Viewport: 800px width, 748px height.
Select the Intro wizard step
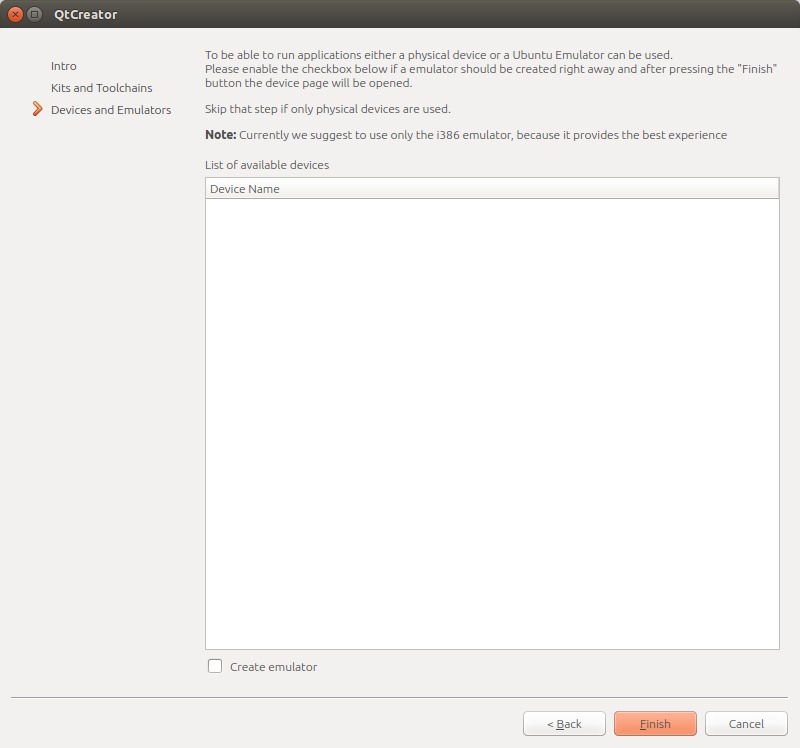[64, 66]
